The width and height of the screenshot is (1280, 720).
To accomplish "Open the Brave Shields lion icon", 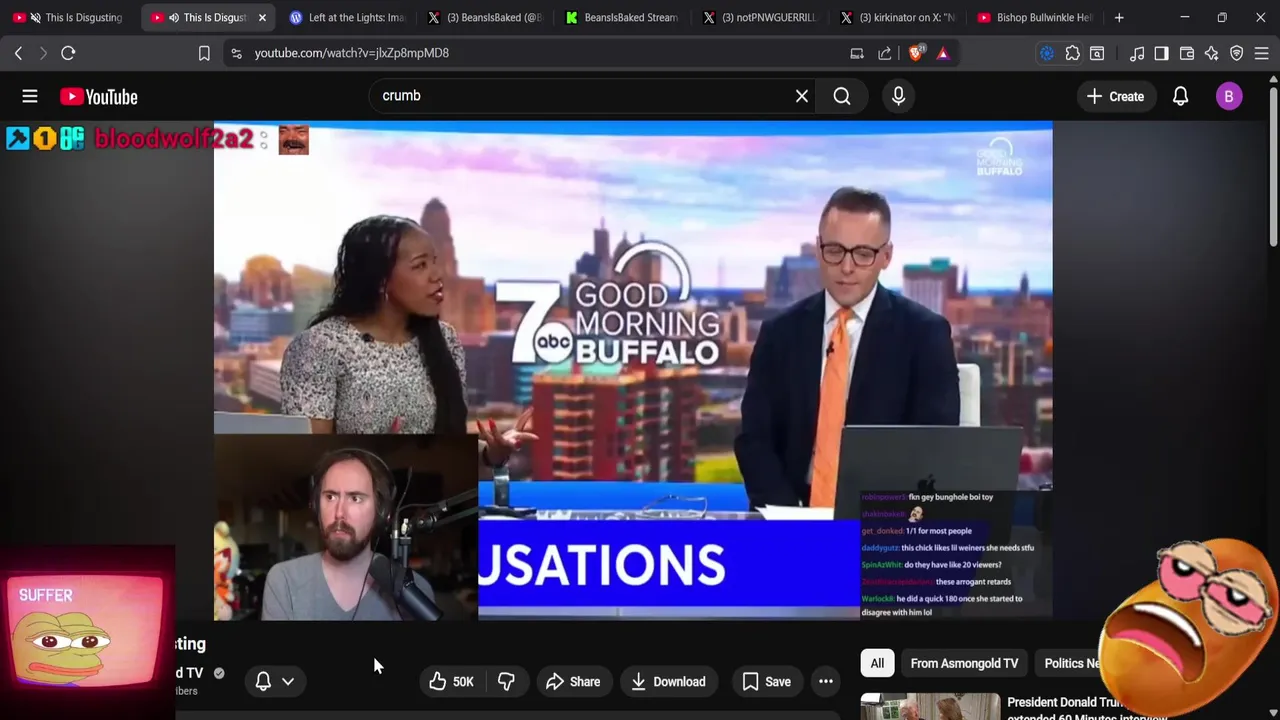I will [x=917, y=53].
